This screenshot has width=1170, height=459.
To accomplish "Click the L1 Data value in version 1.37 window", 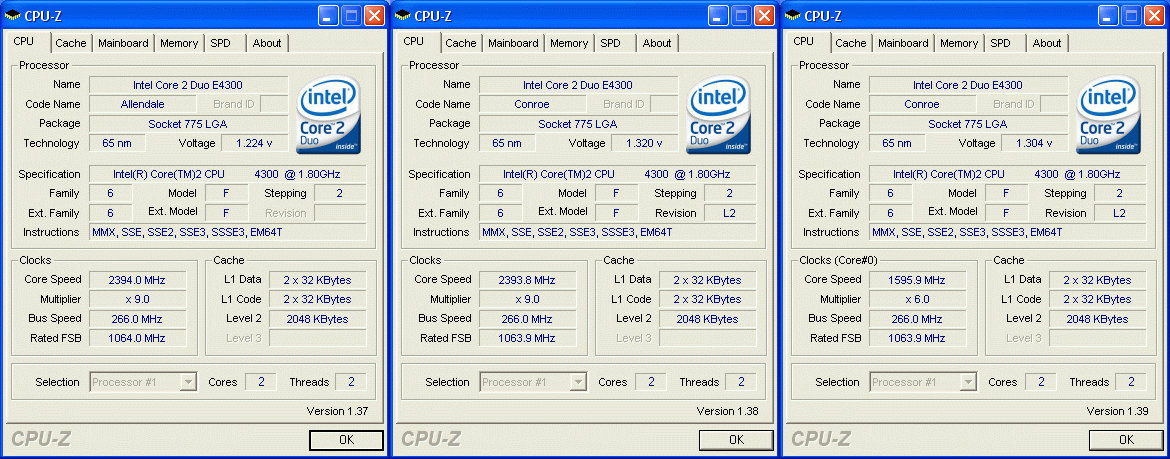I will pyautogui.click(x=317, y=281).
